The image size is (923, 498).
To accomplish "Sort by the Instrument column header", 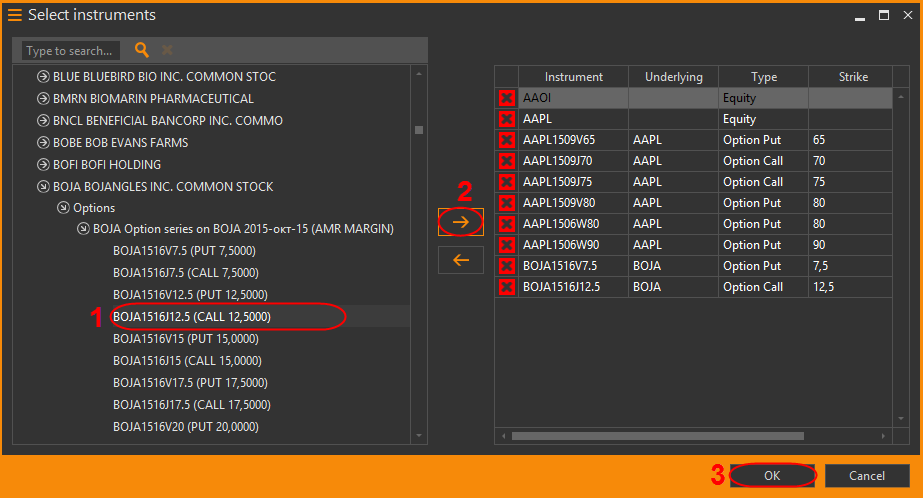I will click(x=573, y=77).
